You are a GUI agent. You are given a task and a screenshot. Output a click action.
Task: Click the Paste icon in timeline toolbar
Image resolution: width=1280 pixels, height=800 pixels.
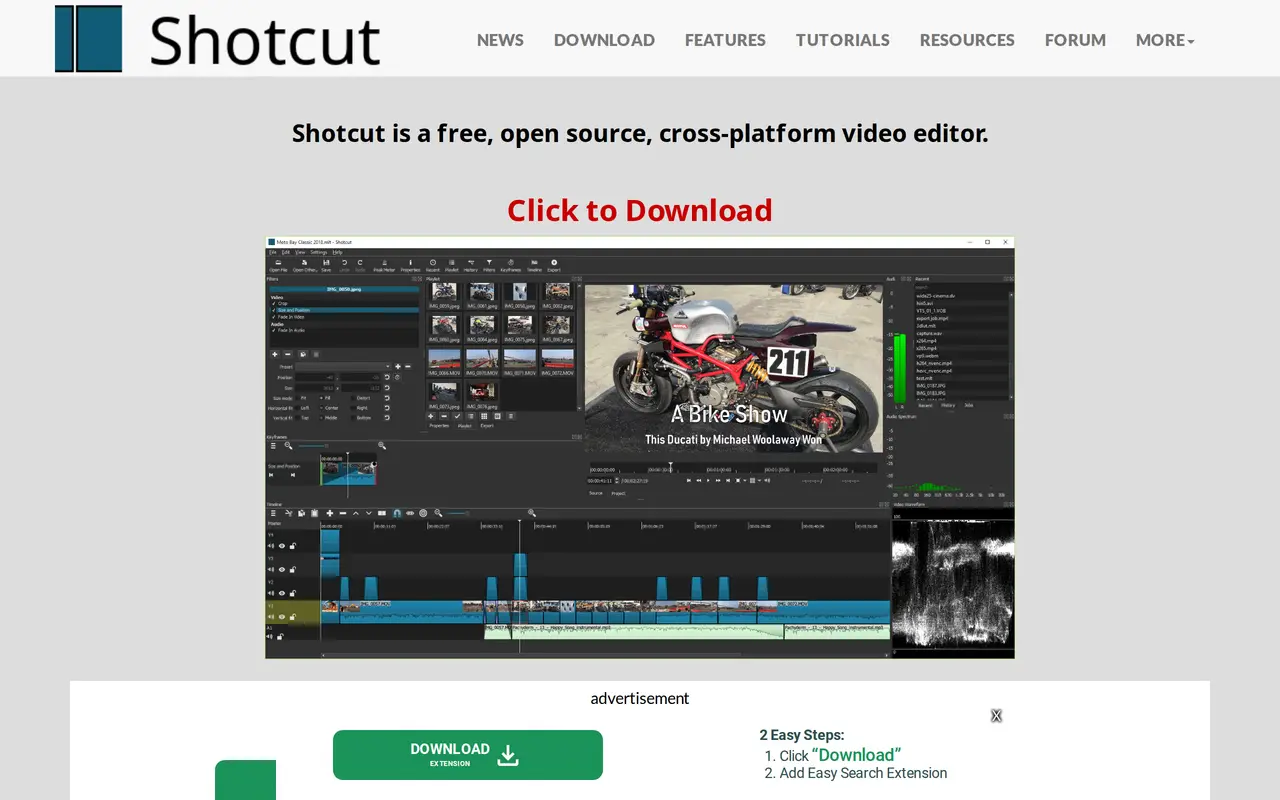(x=314, y=513)
